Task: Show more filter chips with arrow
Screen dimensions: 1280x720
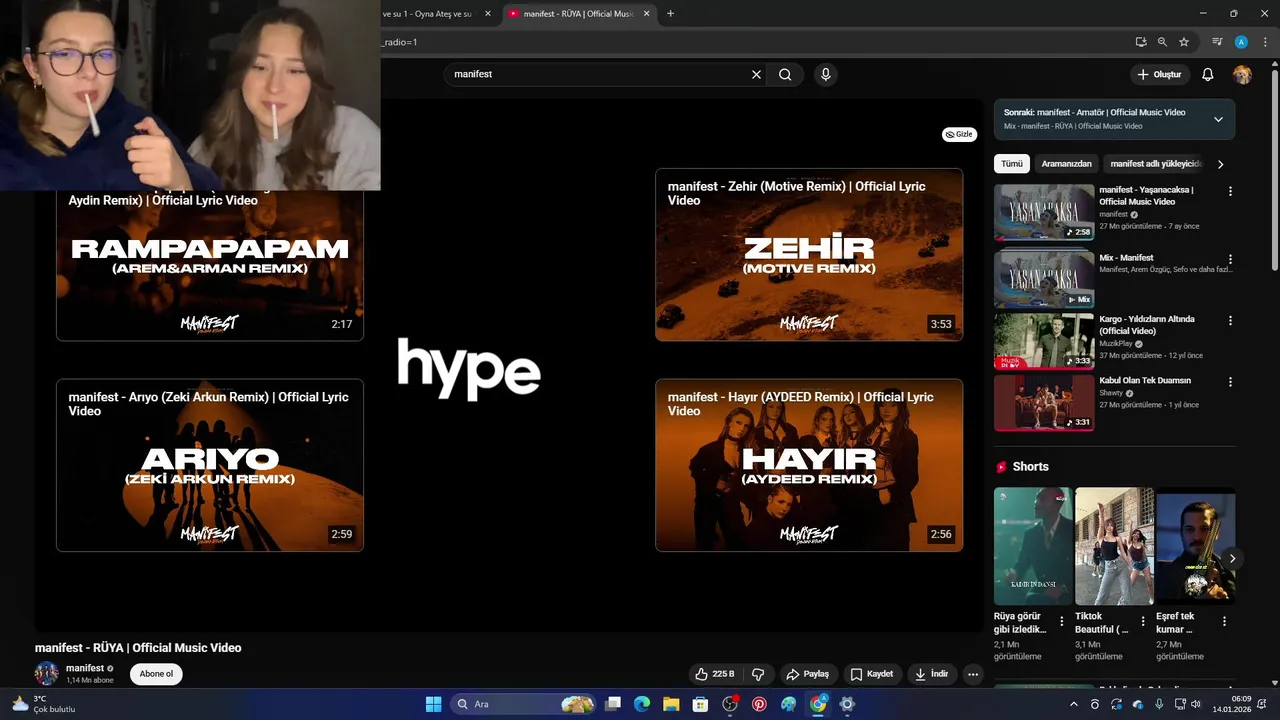Action: click(x=1220, y=164)
